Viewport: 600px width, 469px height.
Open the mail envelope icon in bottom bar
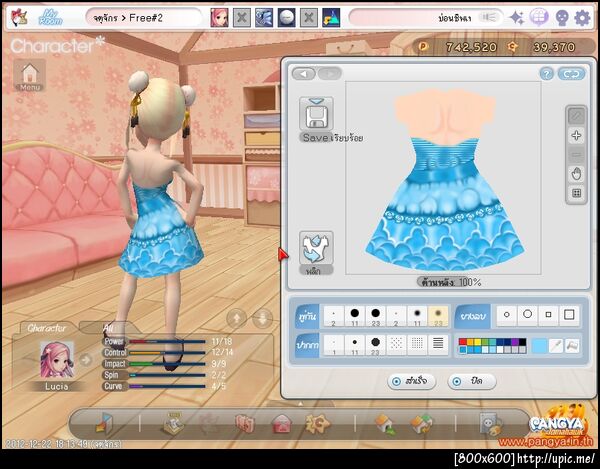282,424
